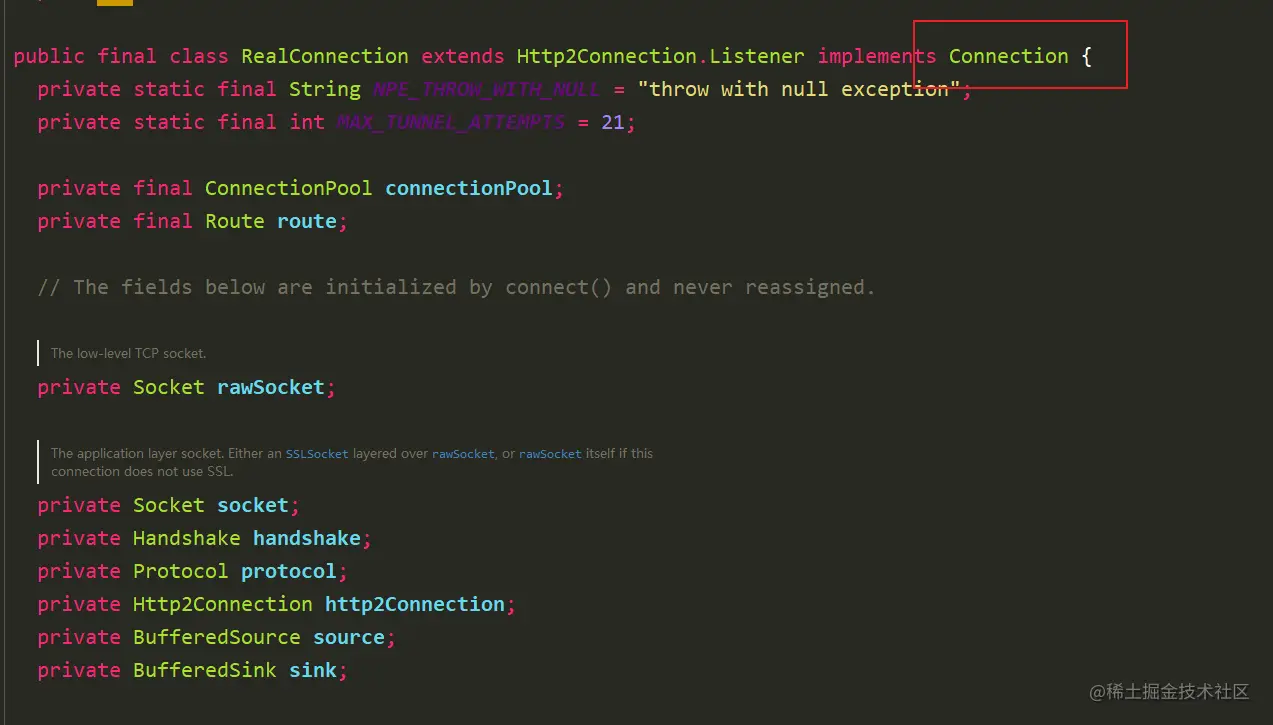
Task: Click the doc comment "The low-level TCP socket."
Action: [129, 353]
